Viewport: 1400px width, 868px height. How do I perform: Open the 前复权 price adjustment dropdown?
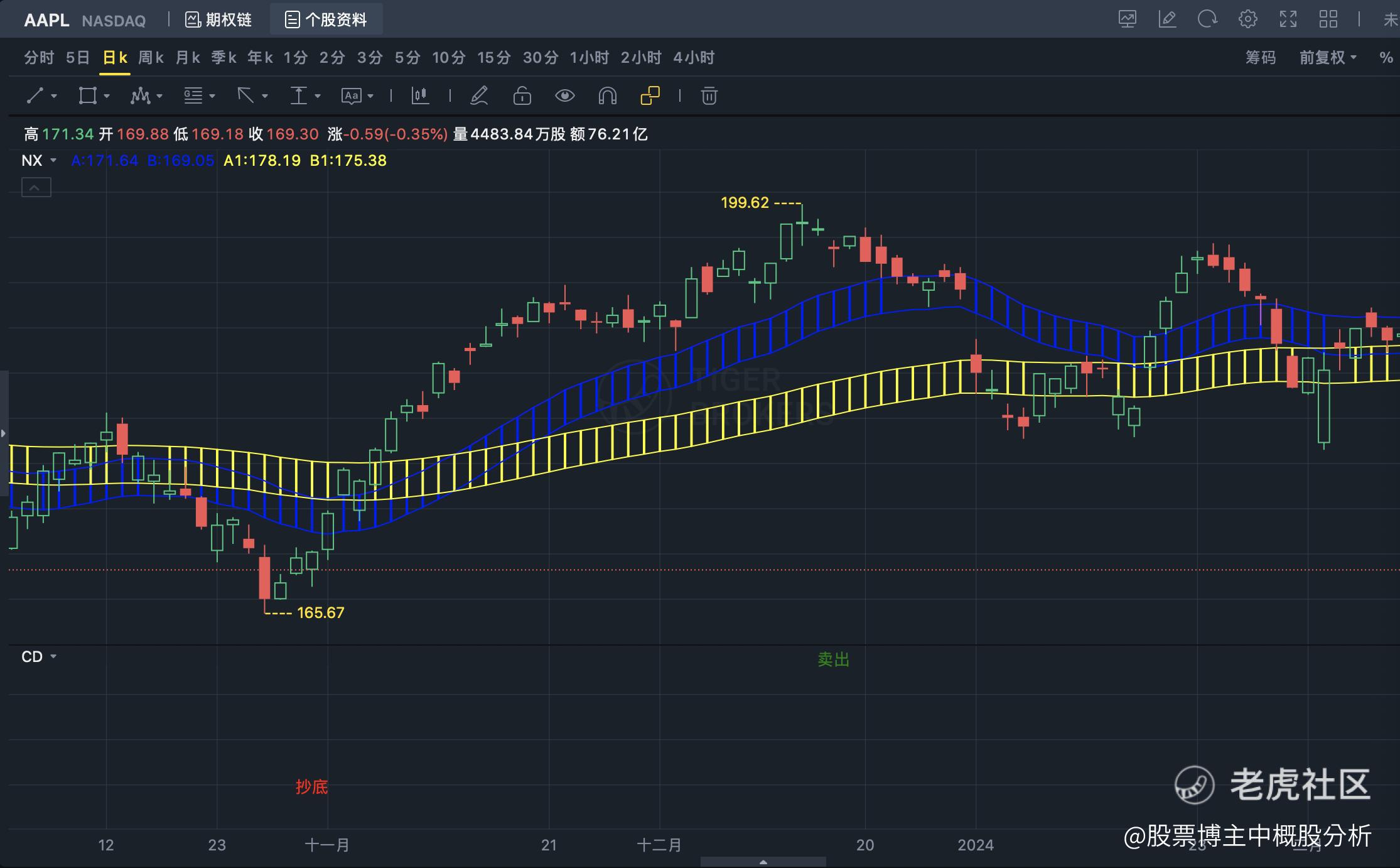pyautogui.click(x=1328, y=58)
